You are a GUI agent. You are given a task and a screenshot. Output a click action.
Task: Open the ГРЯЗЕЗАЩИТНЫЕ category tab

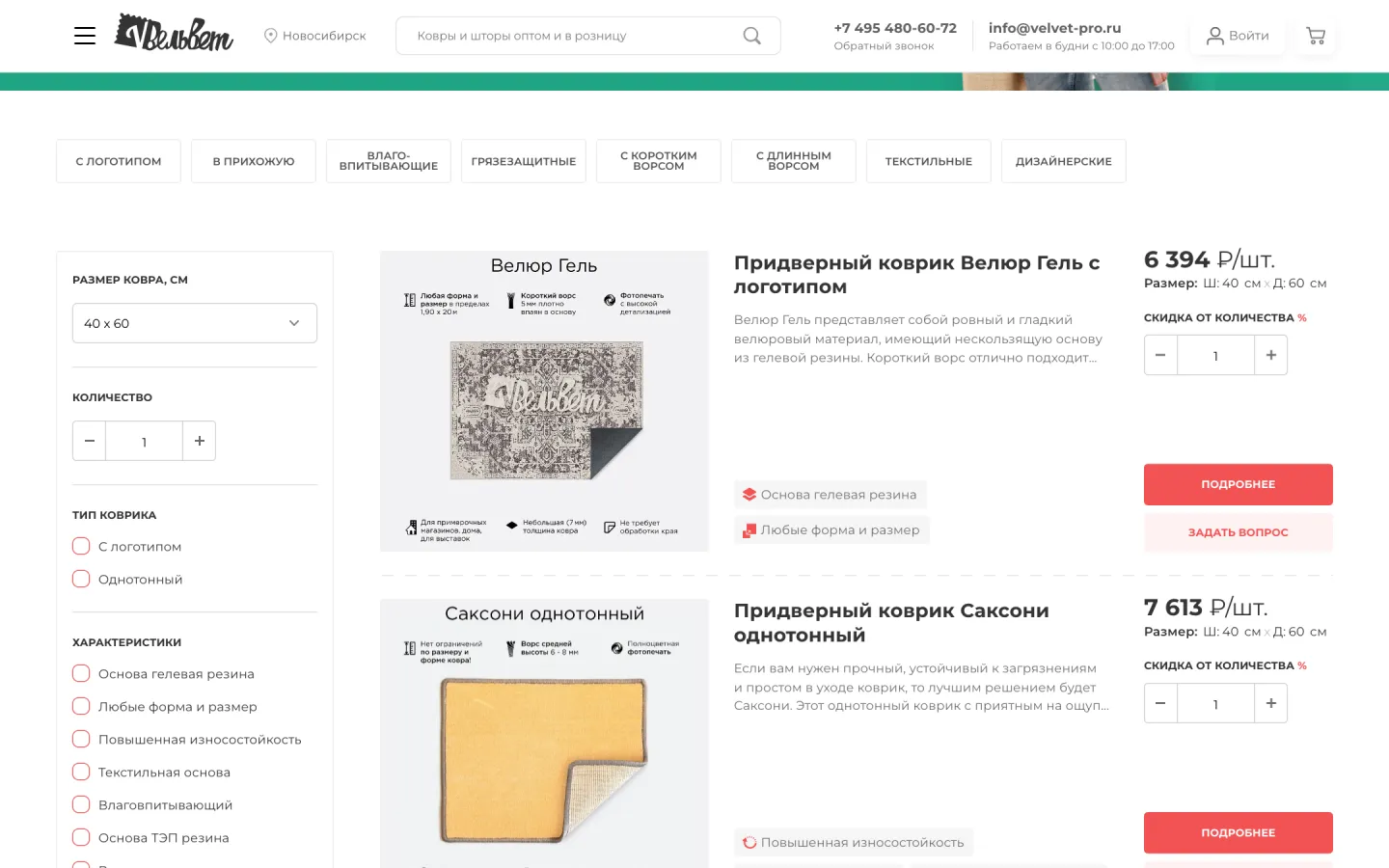point(524,161)
